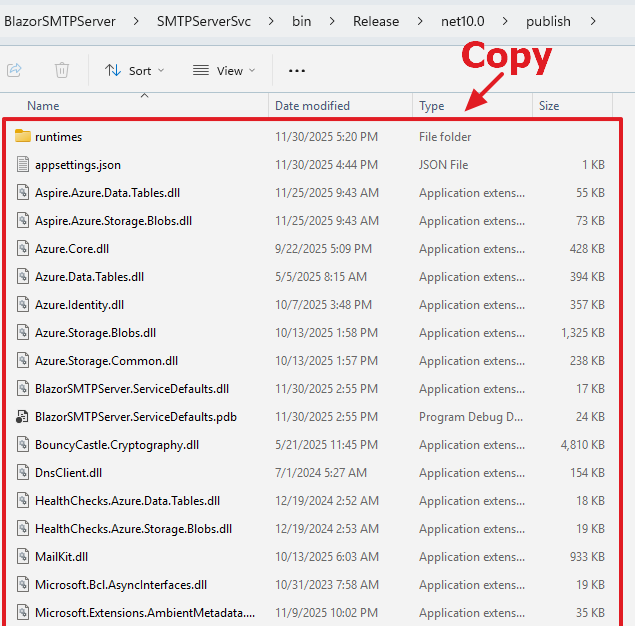
Task: Select the DnsClient.dll file icon
Action: (x=23, y=473)
